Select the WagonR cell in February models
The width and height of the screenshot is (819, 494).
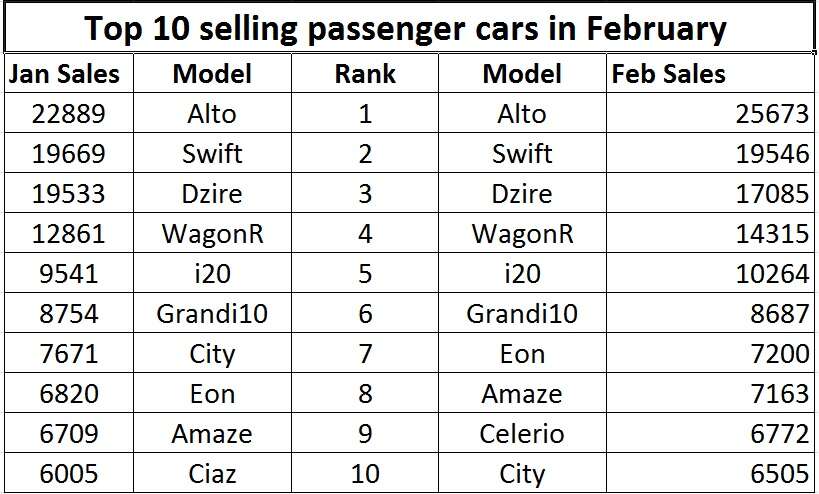(x=522, y=233)
